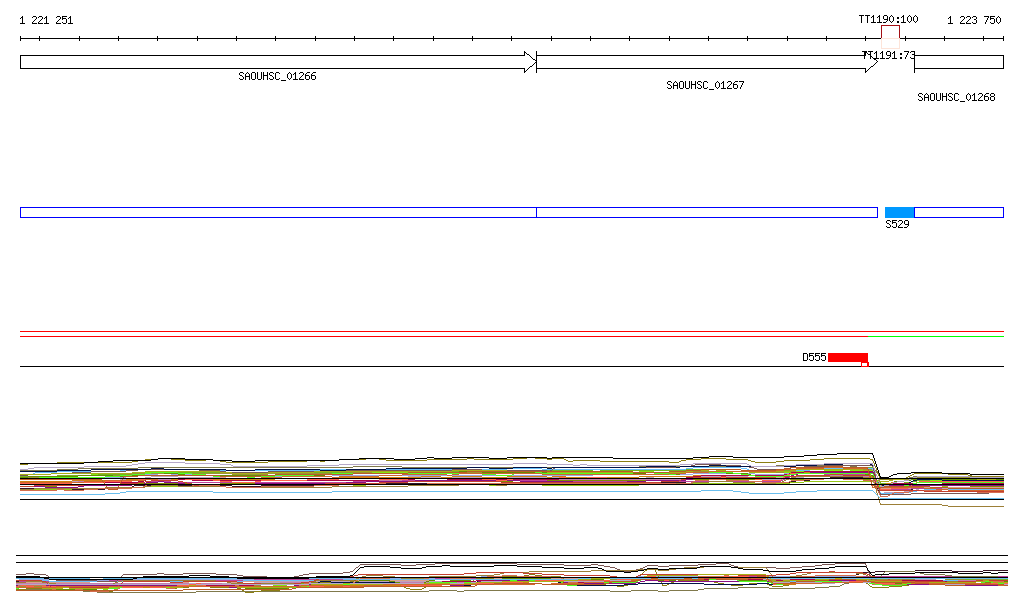Viewport: 1024px width, 611px height.
Task: Select blue-outlined segment below SAOUHSC_01267
Action: [706, 212]
